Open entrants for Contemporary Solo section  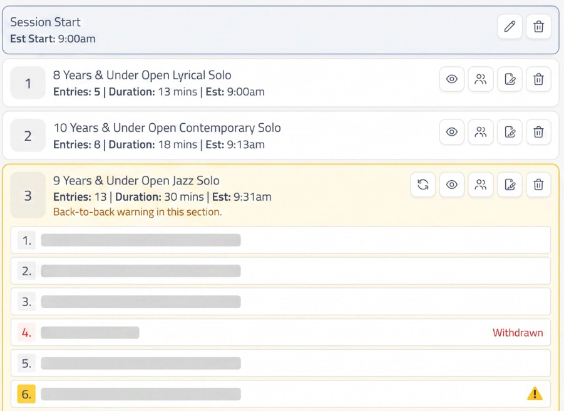tap(481, 132)
